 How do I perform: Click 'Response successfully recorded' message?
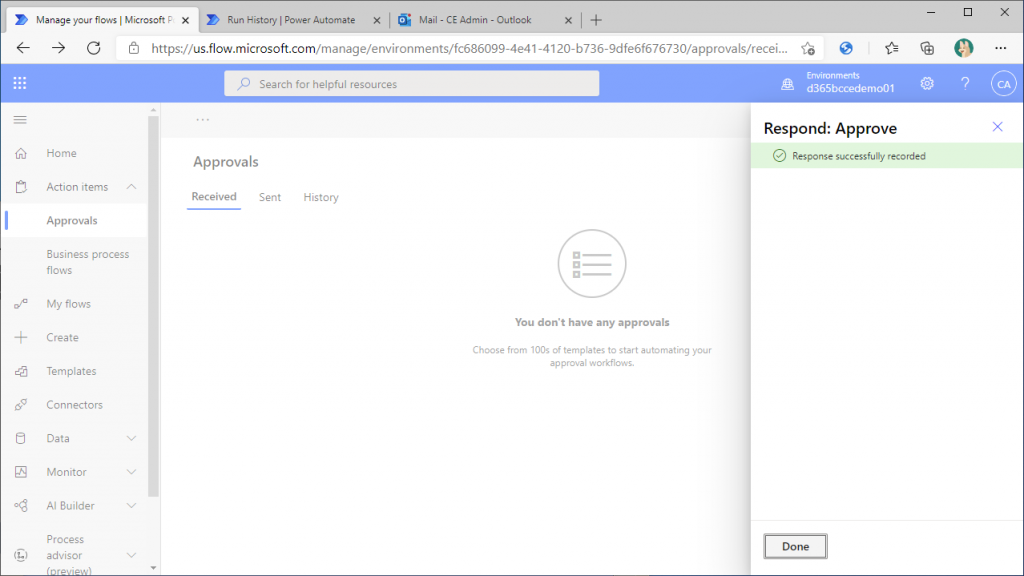[858, 156]
